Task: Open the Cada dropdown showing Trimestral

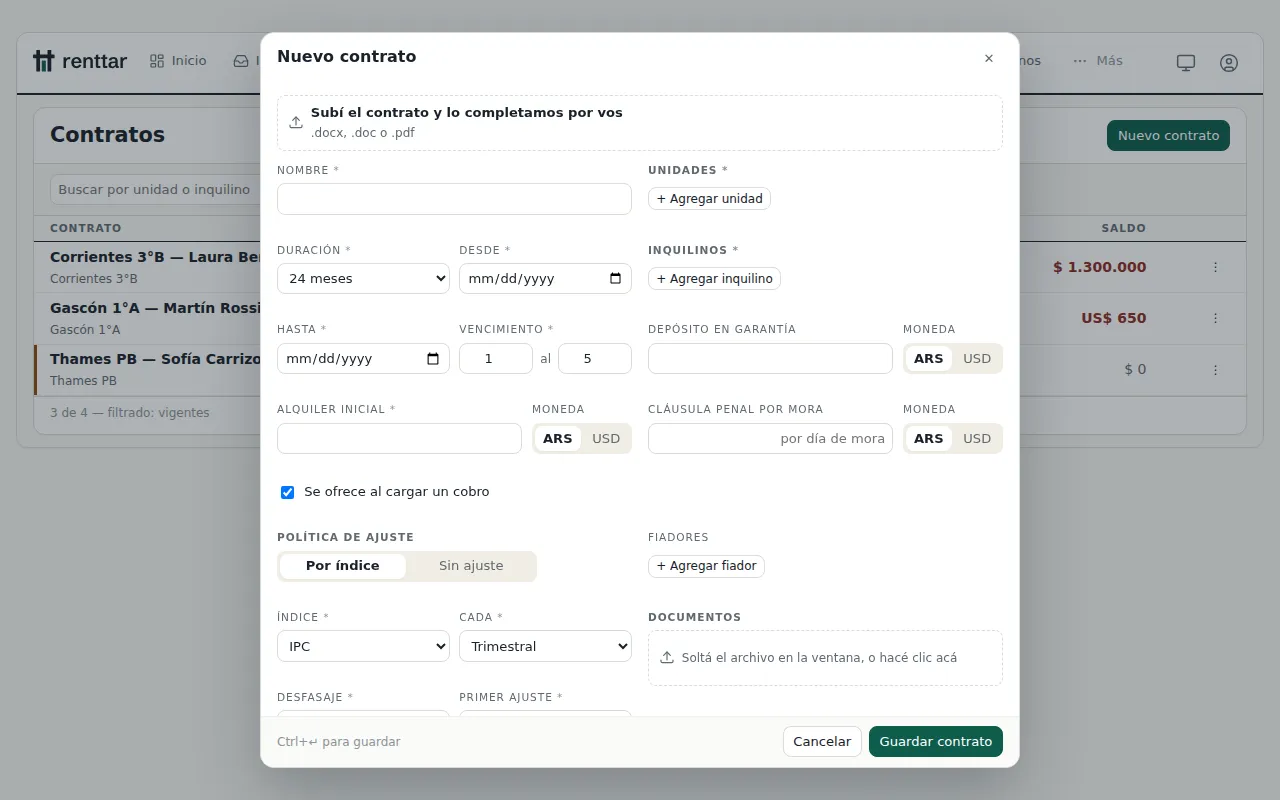Action: (x=545, y=646)
